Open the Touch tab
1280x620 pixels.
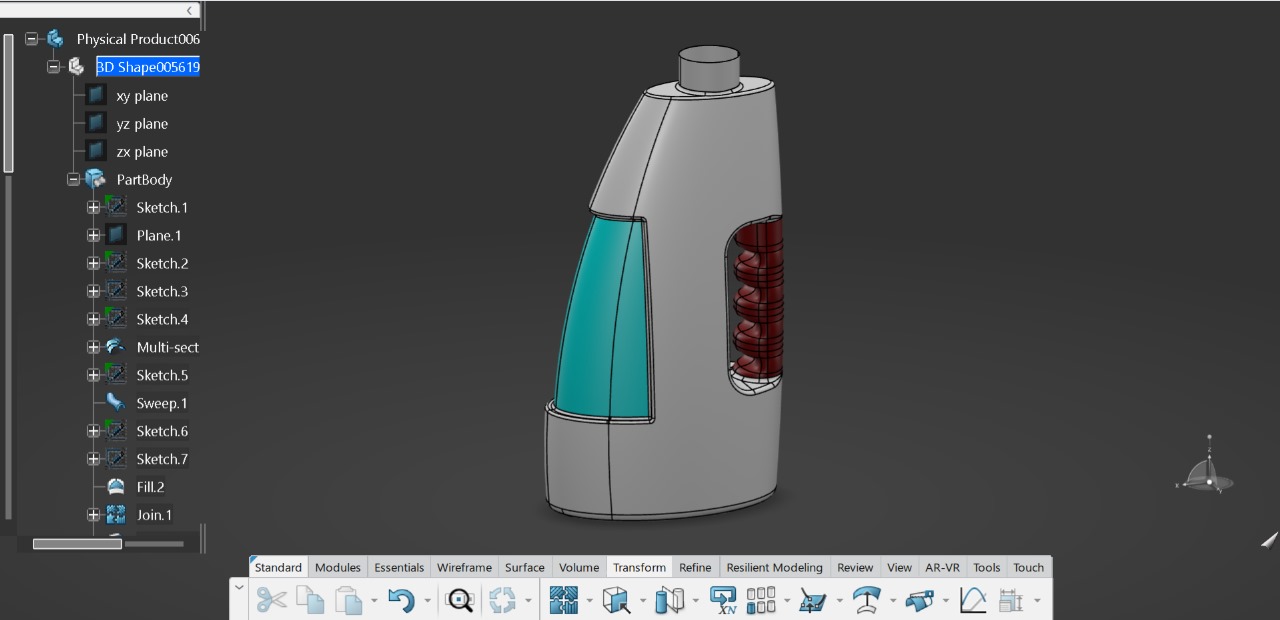1029,567
